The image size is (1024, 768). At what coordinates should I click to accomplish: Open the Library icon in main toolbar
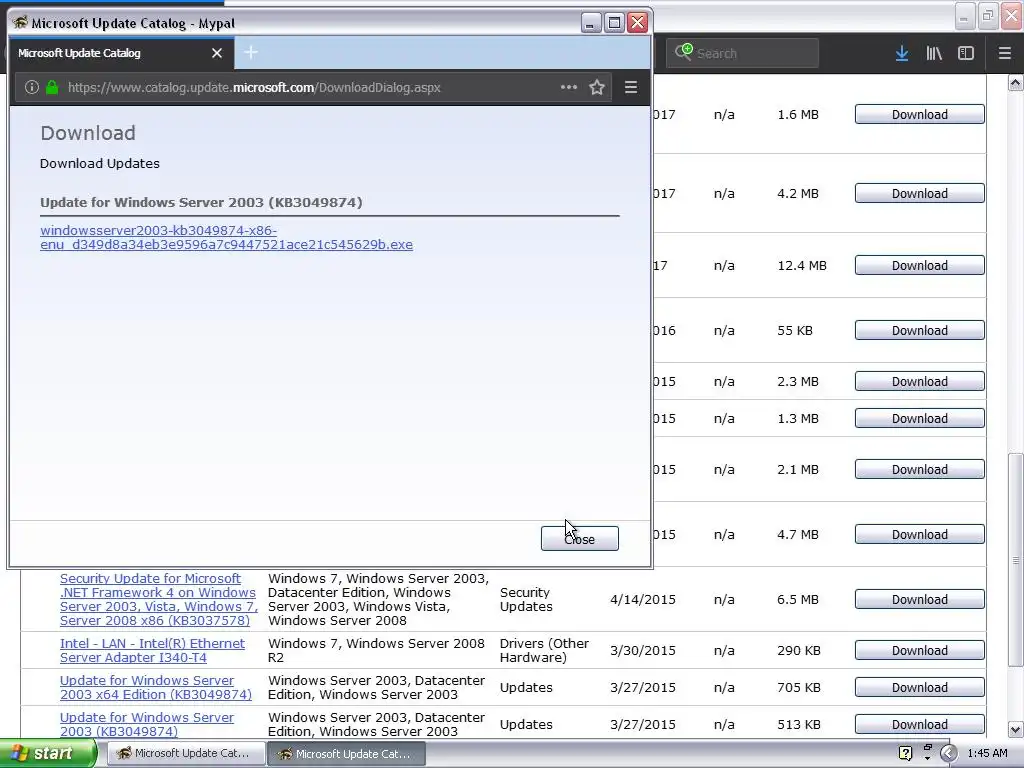click(x=934, y=53)
